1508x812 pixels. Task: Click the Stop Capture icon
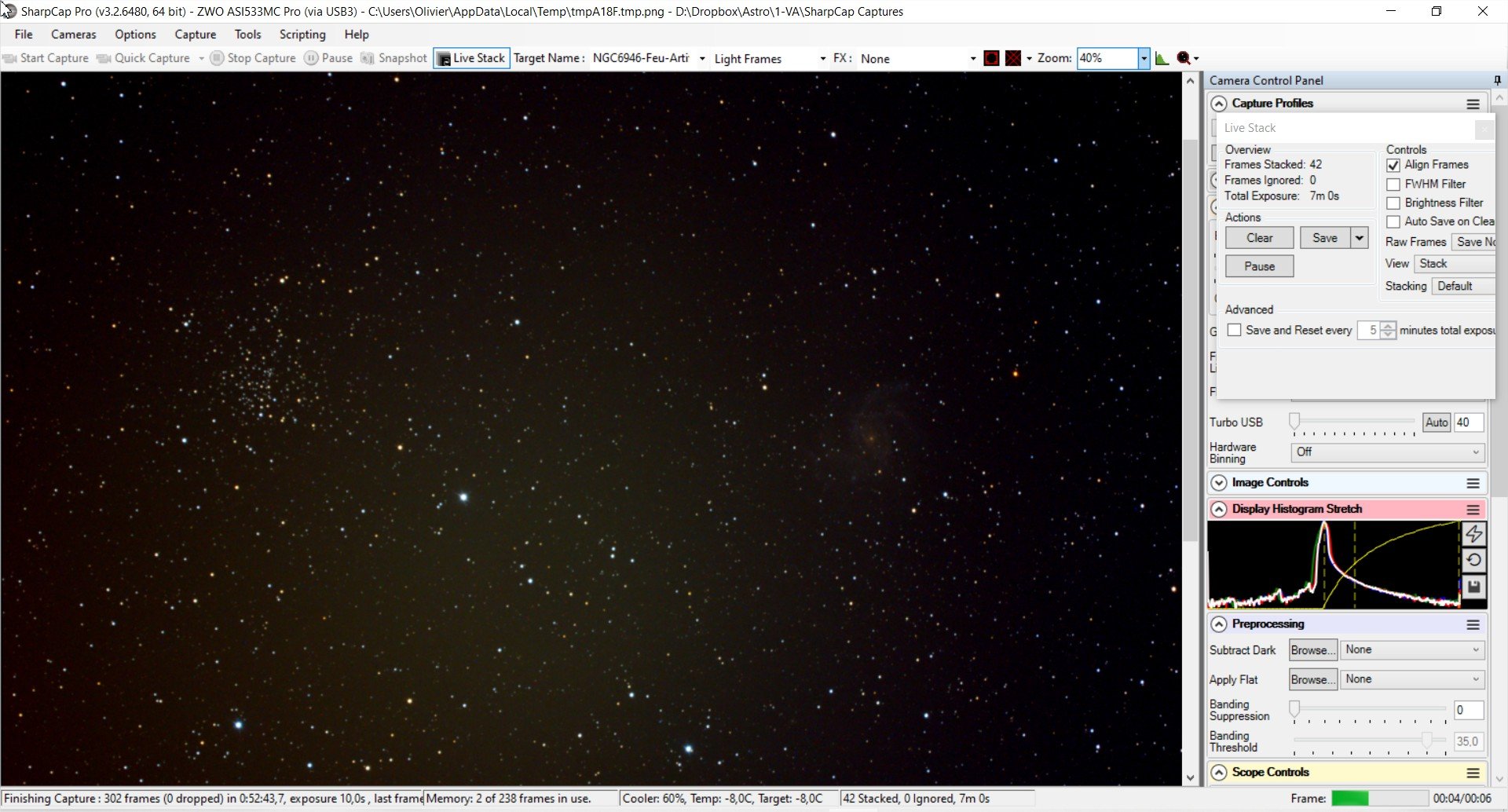click(x=217, y=58)
